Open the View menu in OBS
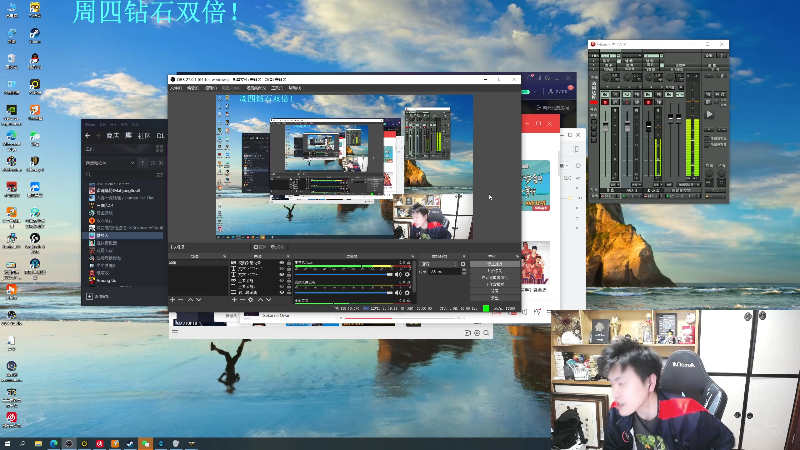This screenshot has width=800, height=450. tap(211, 88)
